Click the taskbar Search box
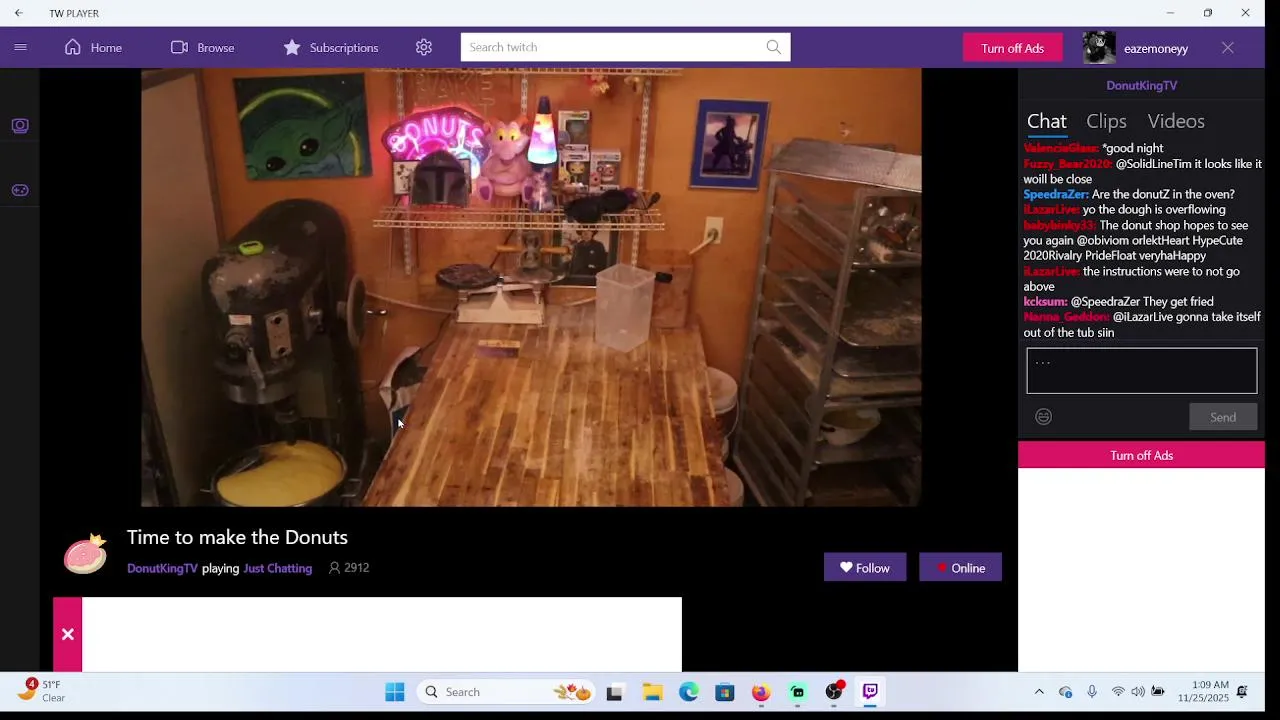Screen dimensions: 1280x720 click(505, 692)
